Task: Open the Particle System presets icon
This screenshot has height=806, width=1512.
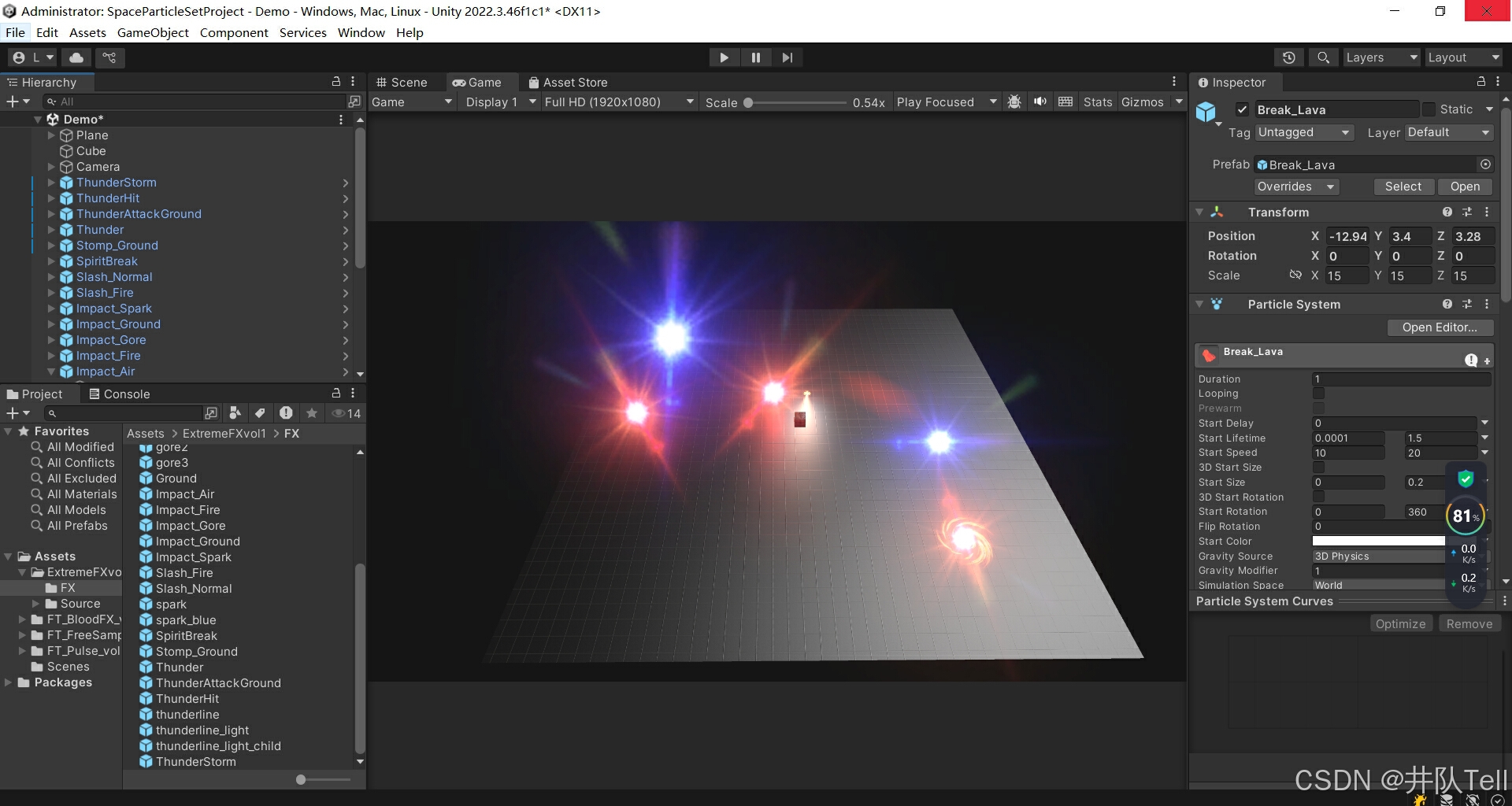Action: [x=1467, y=305]
